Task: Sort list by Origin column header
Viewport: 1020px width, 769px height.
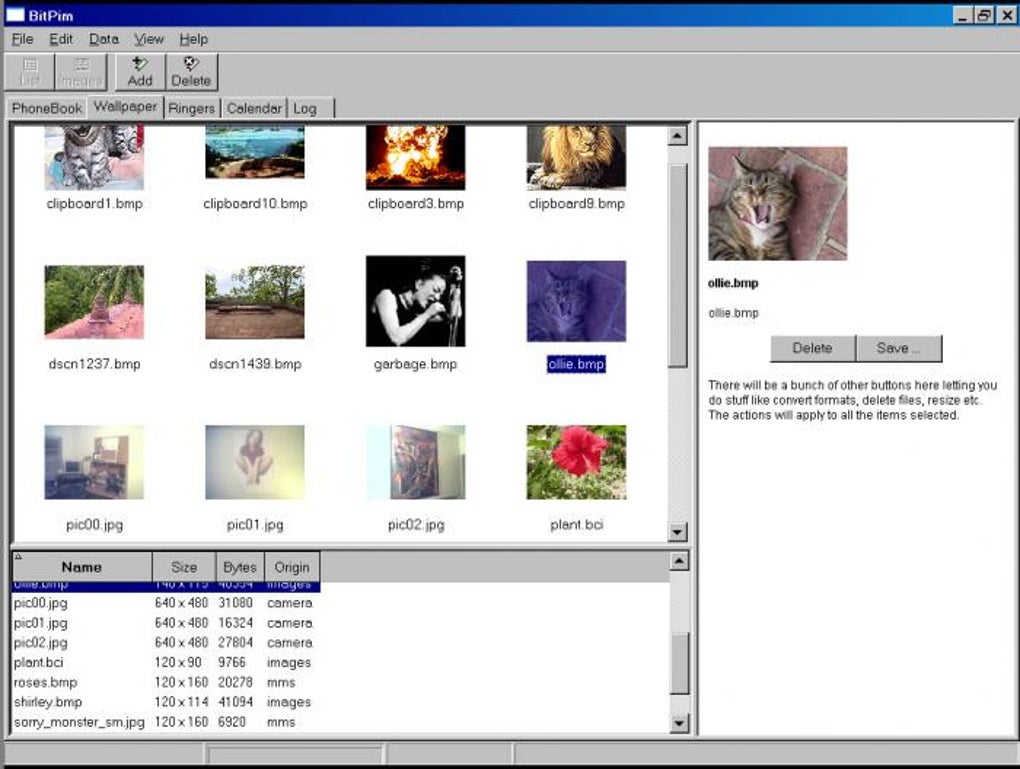Action: (292, 567)
